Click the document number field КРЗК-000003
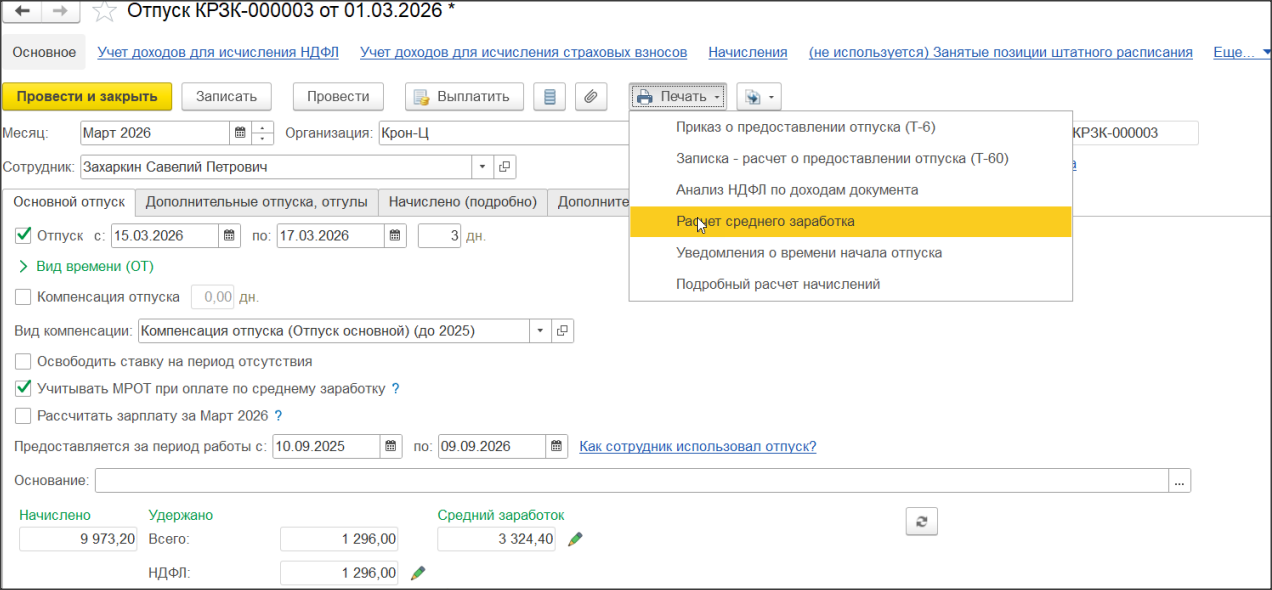The height and width of the screenshot is (590, 1272). (1133, 133)
